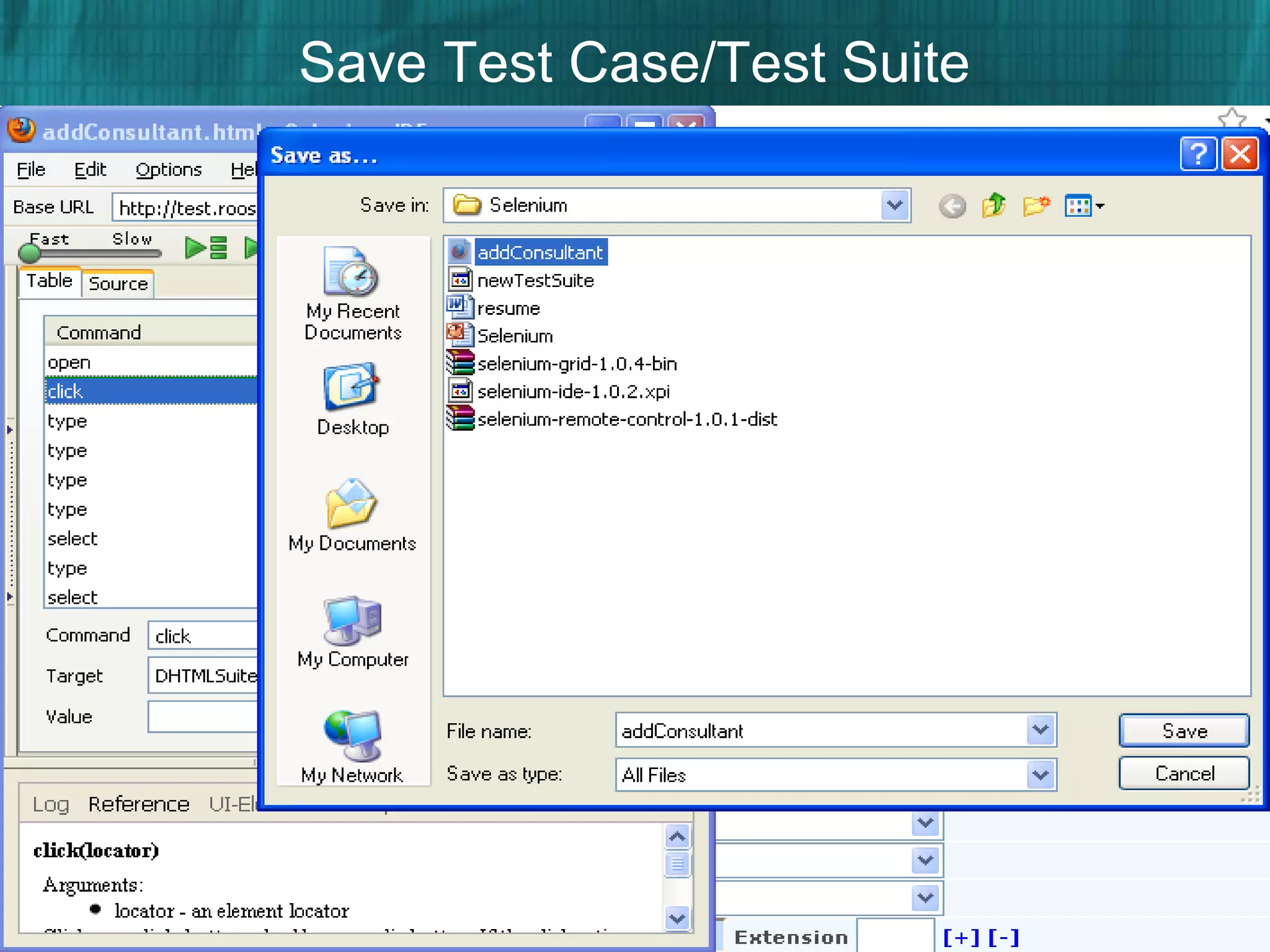This screenshot has width=1270, height=952.
Task: Click the Back arrow in Save as dialog
Action: (952, 206)
